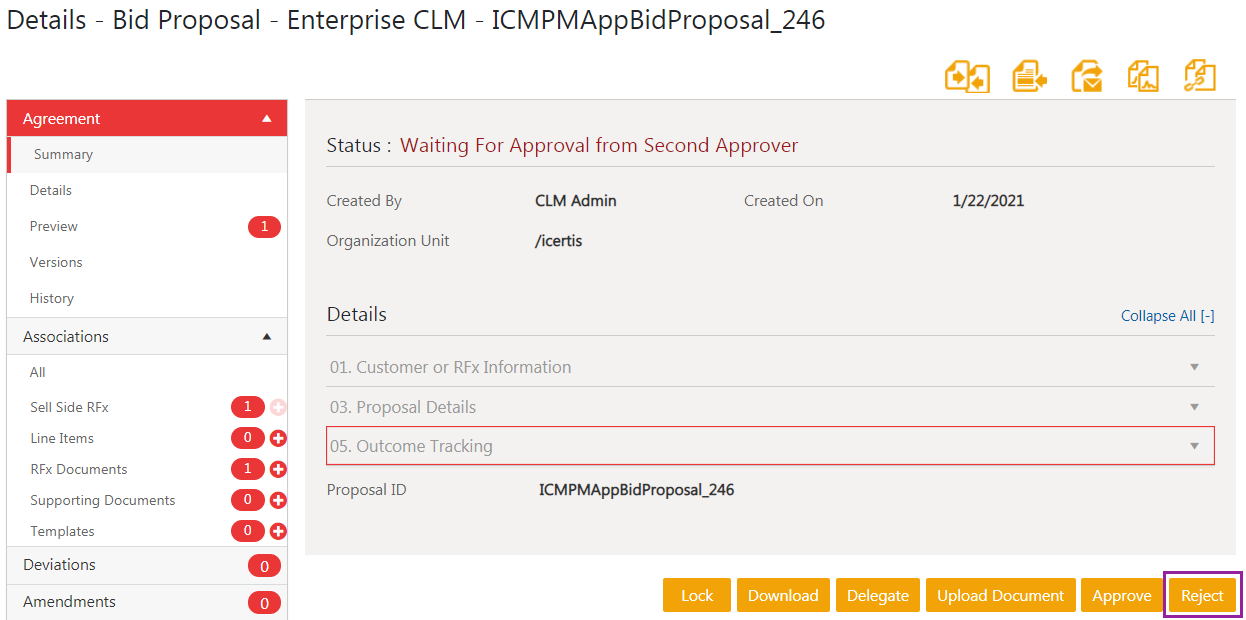Open Preview item in Agreement menu
Viewport: 1246px width, 620px height.
click(x=54, y=226)
